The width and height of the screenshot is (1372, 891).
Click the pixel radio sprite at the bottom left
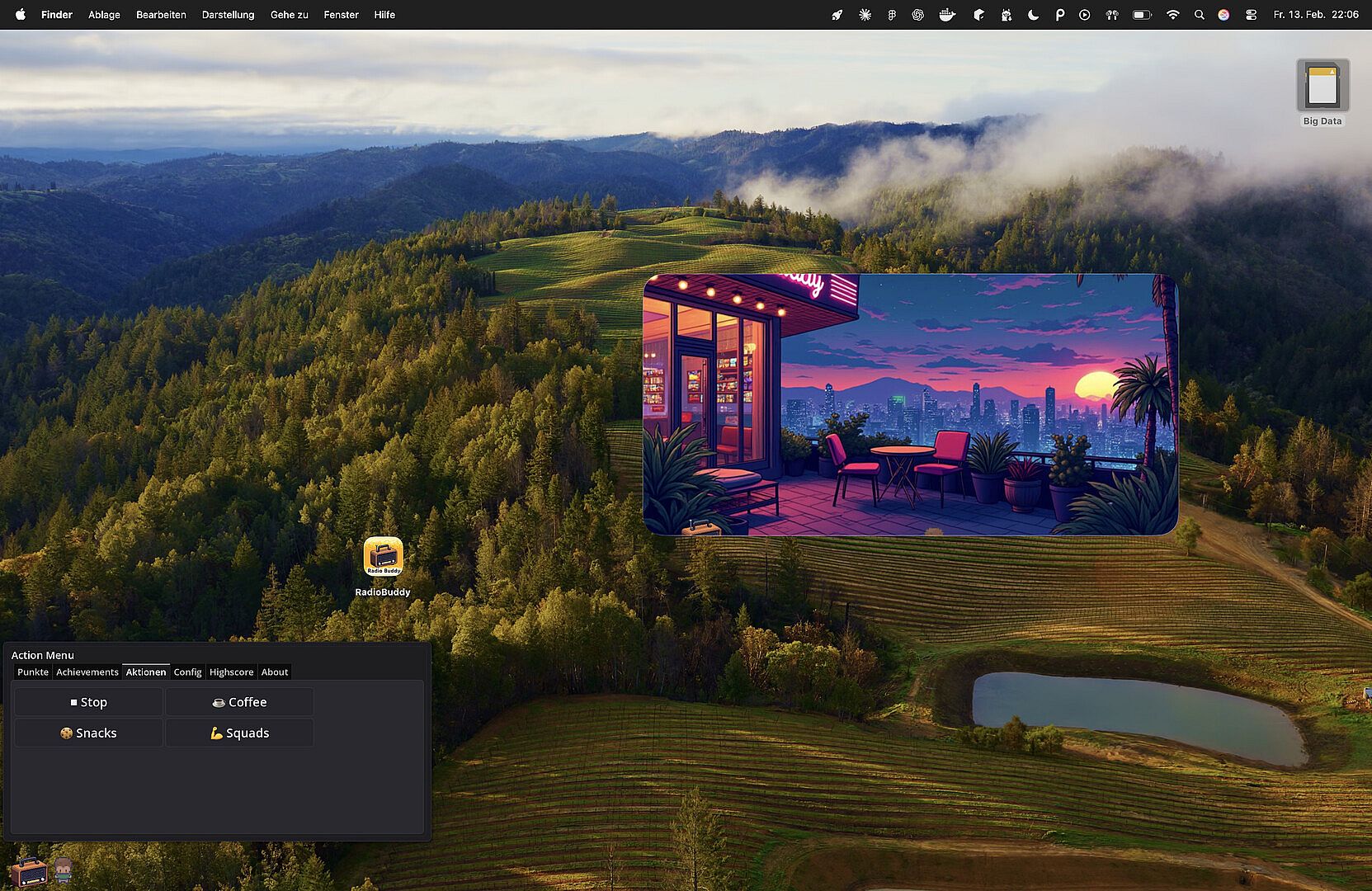[x=28, y=871]
